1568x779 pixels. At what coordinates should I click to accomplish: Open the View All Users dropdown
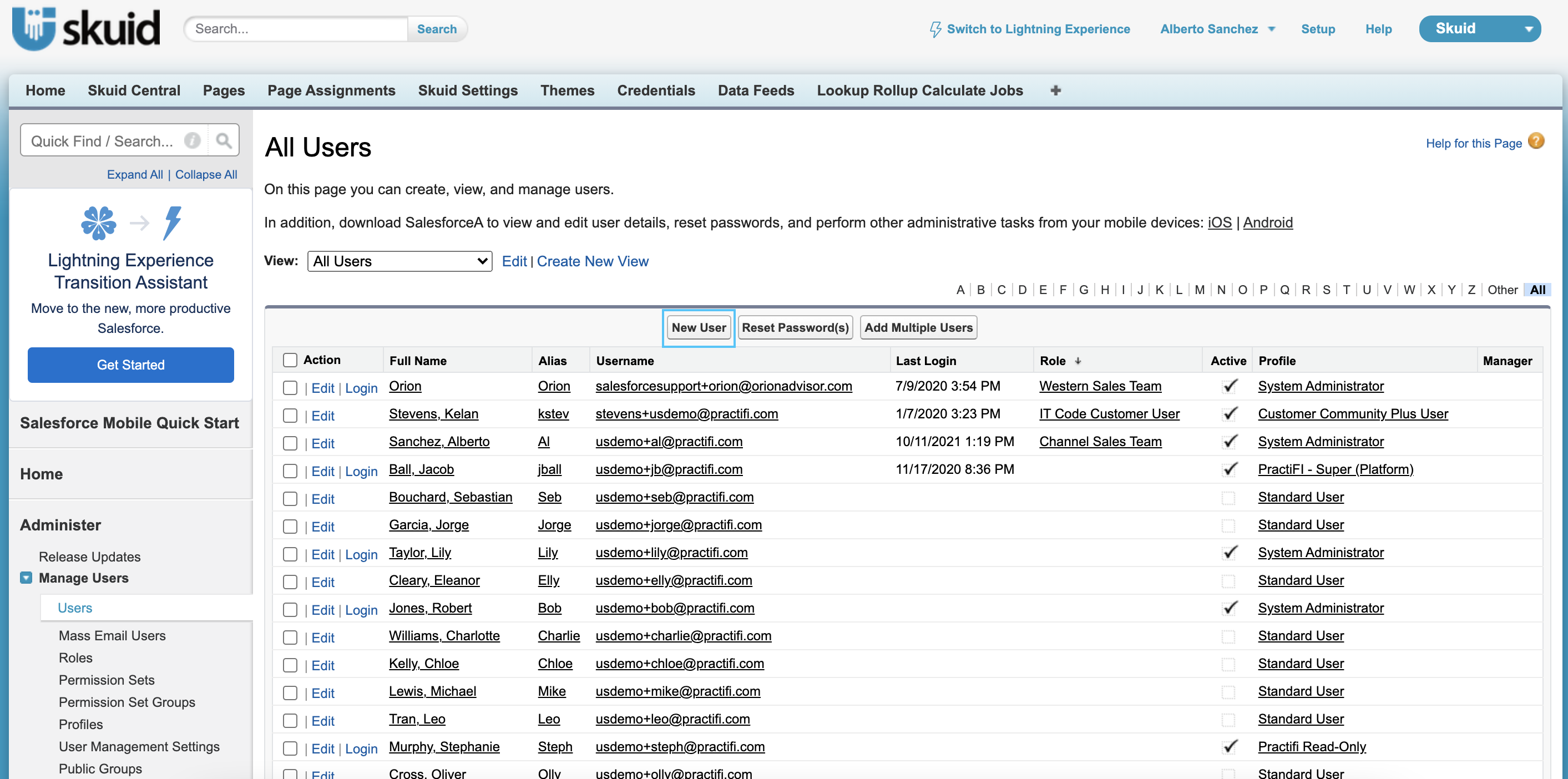(x=399, y=261)
